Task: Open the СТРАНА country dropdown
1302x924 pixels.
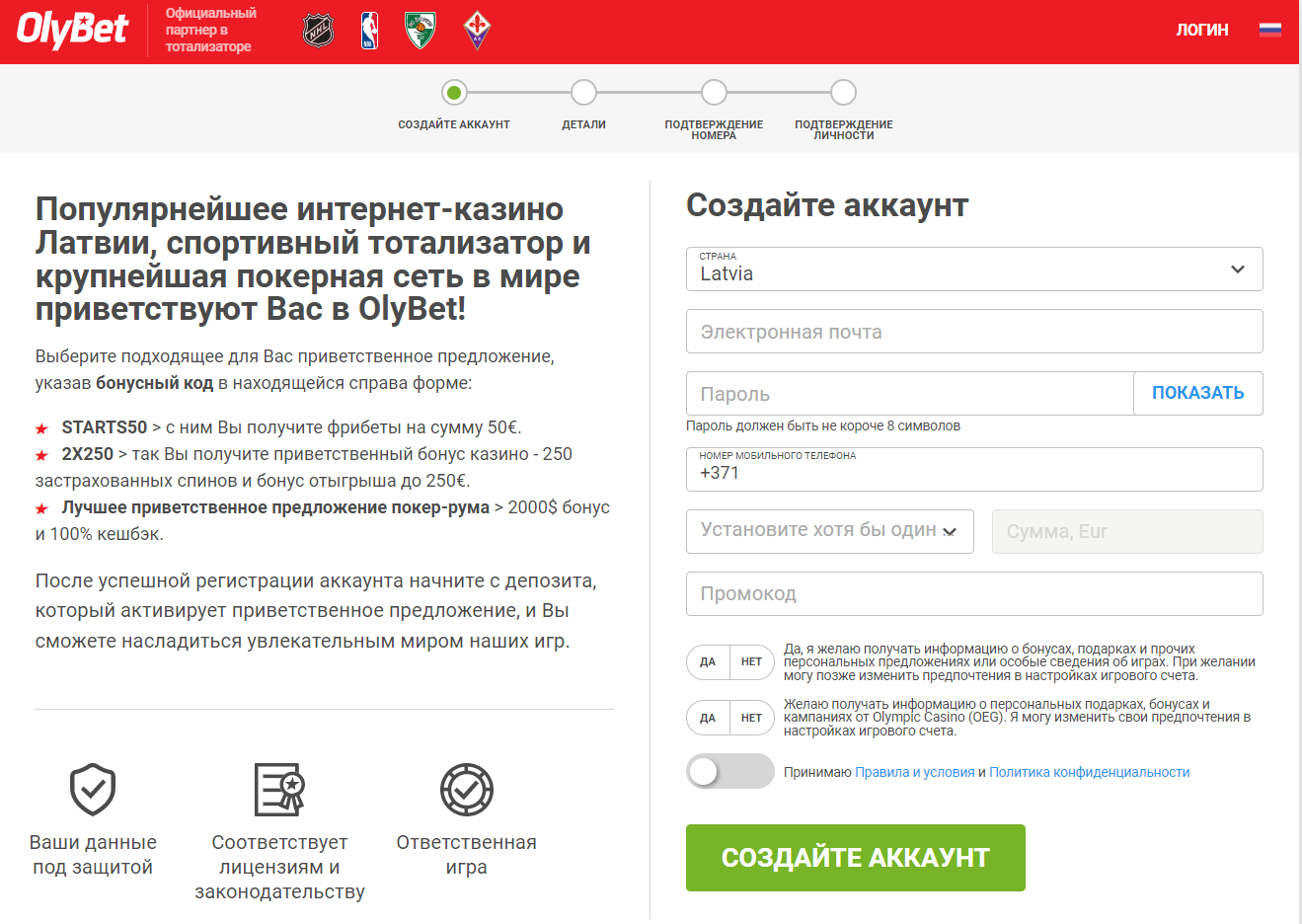Action: tap(974, 269)
